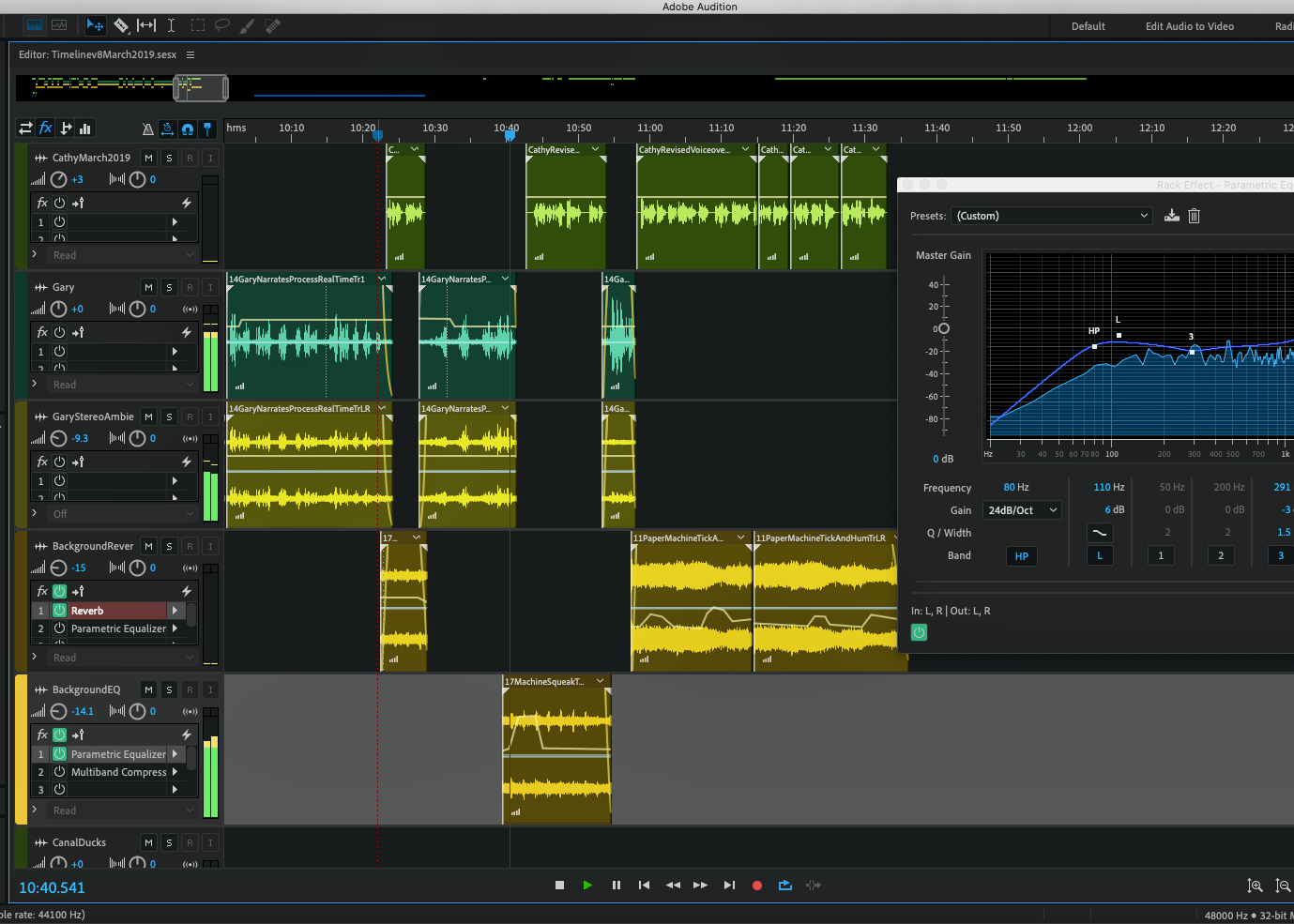1294x924 pixels.
Task: Select the Slip tool
Action: (x=146, y=25)
